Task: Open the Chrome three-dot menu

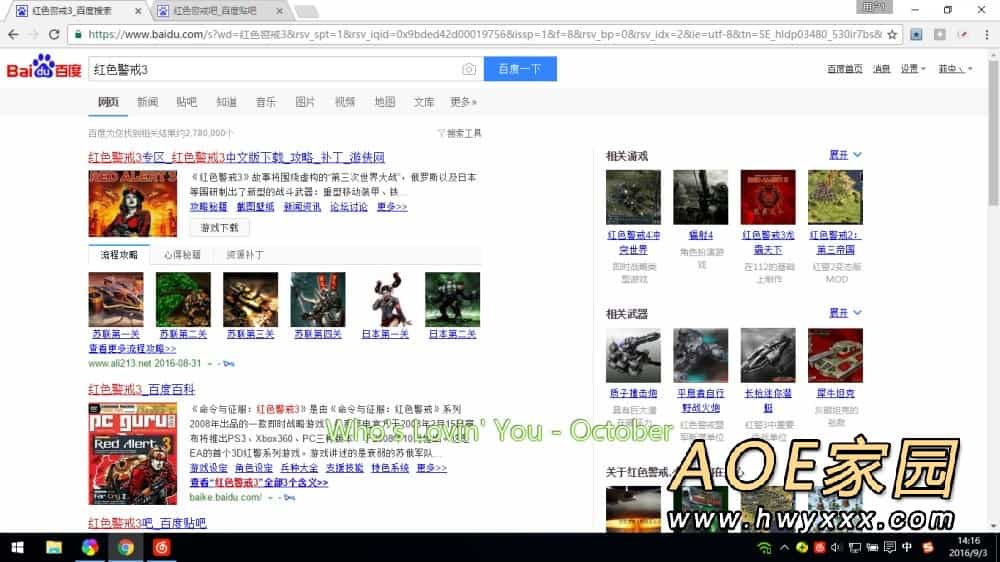Action: (986, 34)
